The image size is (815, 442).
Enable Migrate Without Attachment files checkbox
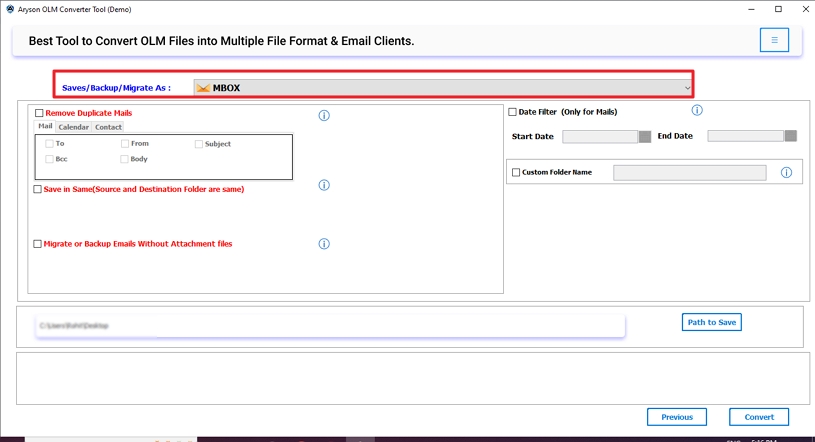coord(37,244)
